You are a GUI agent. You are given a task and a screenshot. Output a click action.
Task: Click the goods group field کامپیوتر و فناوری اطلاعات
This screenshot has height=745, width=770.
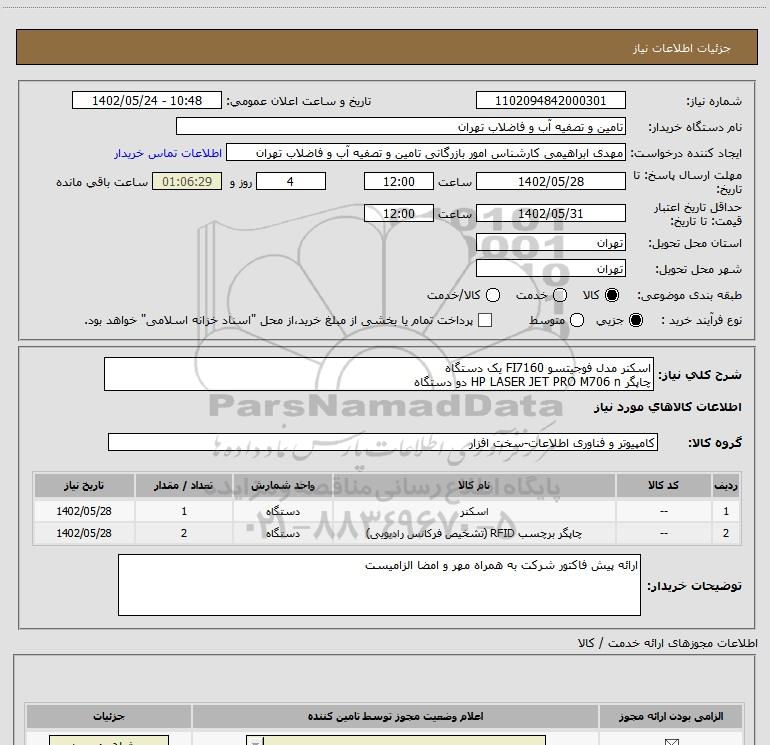(x=383, y=442)
